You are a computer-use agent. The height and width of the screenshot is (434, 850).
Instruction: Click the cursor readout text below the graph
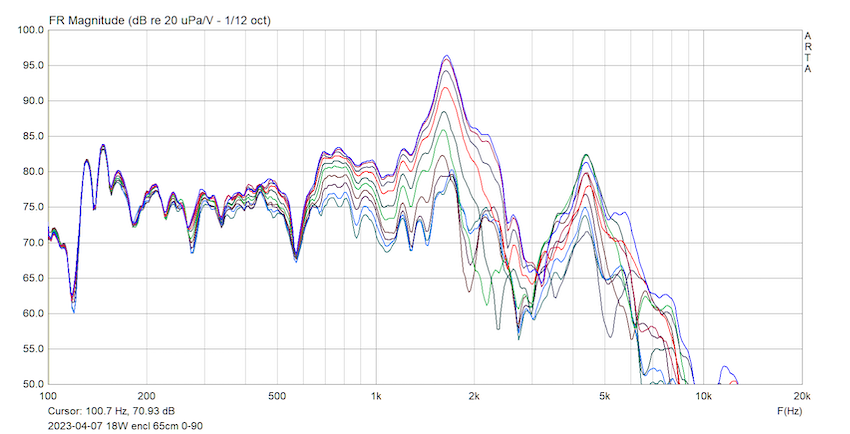(x=112, y=411)
